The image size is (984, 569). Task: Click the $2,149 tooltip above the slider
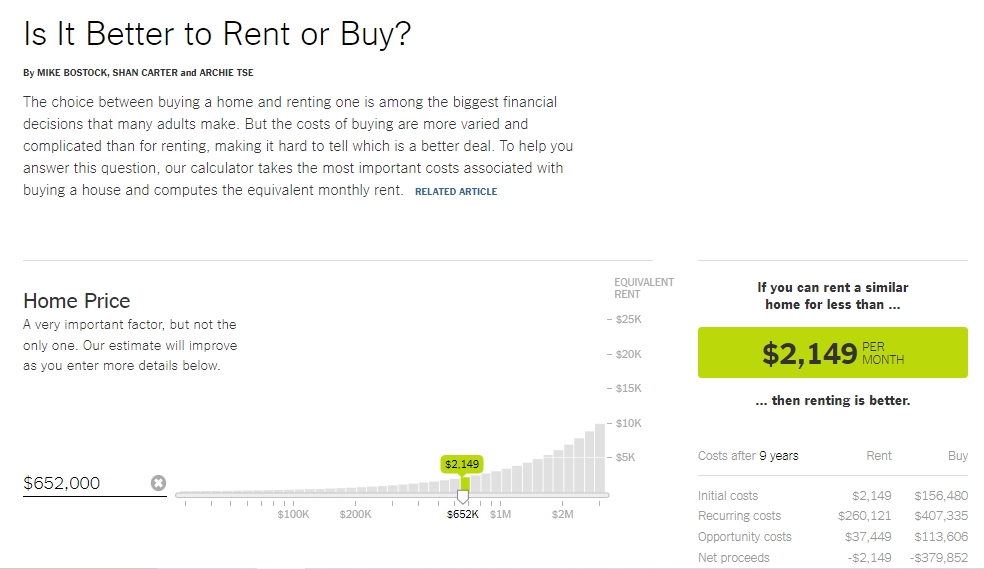[462, 464]
